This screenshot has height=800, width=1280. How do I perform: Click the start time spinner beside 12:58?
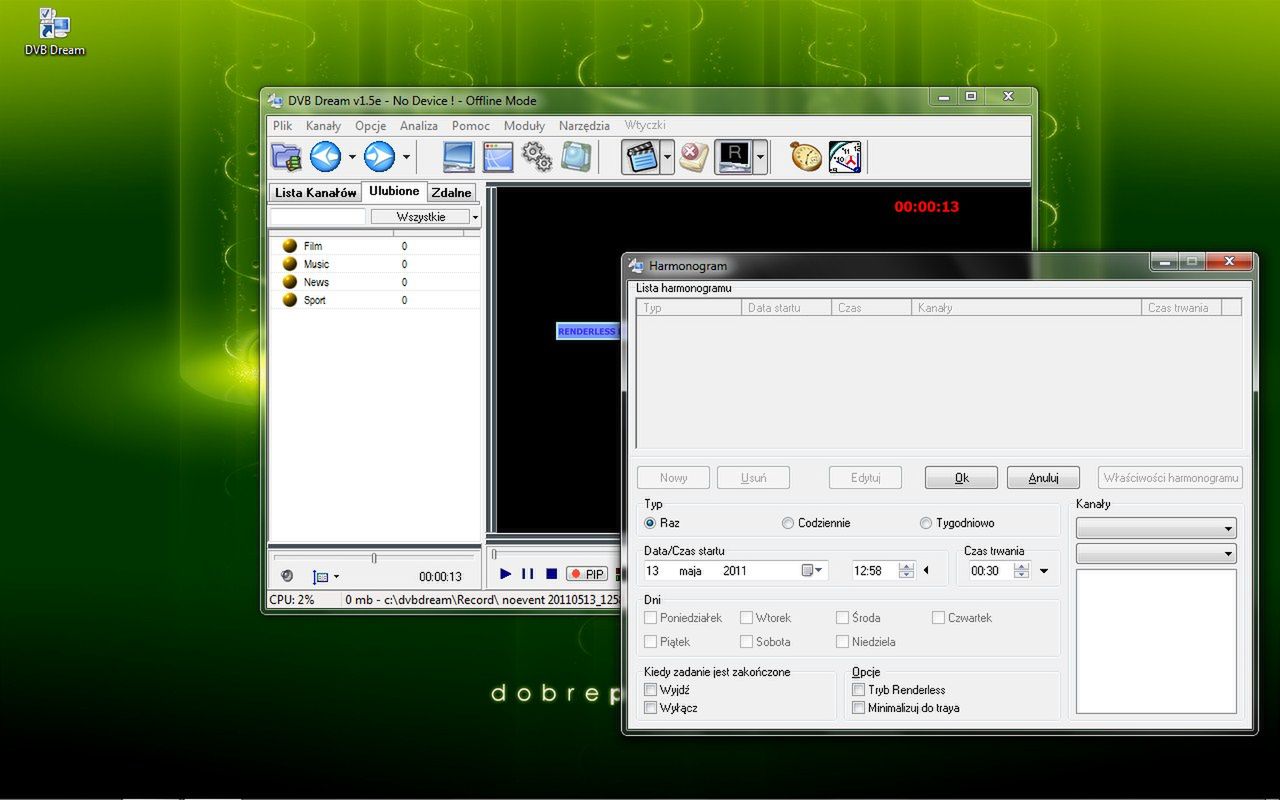point(906,571)
